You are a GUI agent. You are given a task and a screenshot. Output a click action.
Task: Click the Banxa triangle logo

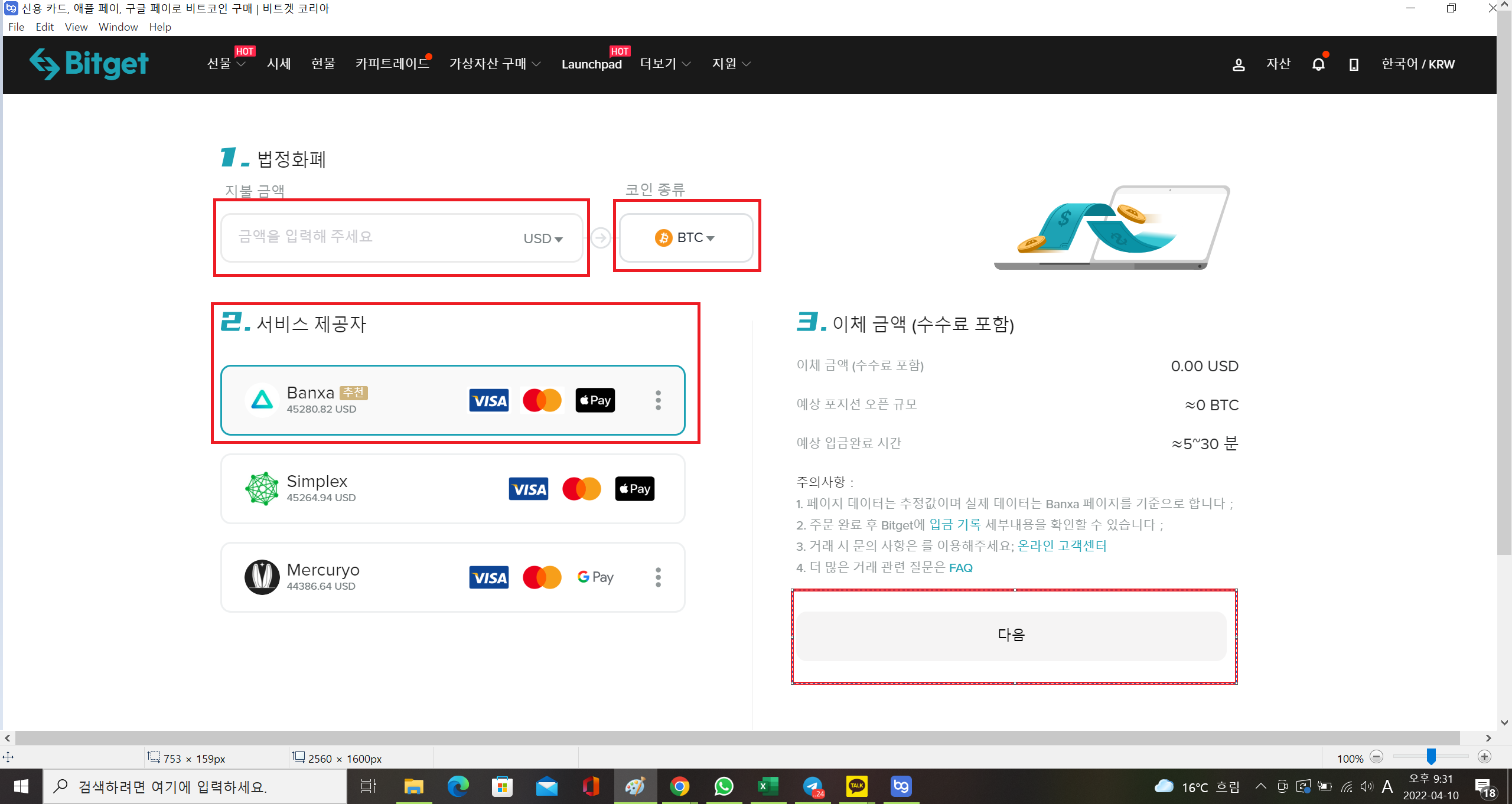pyautogui.click(x=262, y=400)
